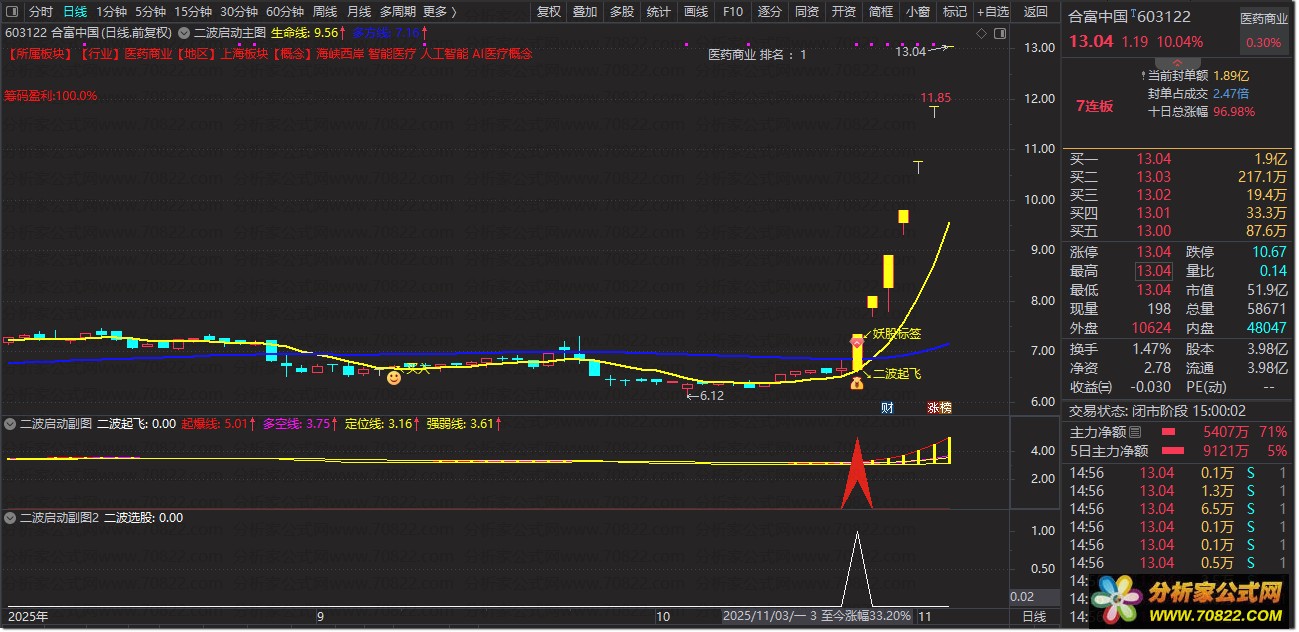Expand the 二波启动副图 indicator menu
1299x632 pixels.
[x=11, y=423]
